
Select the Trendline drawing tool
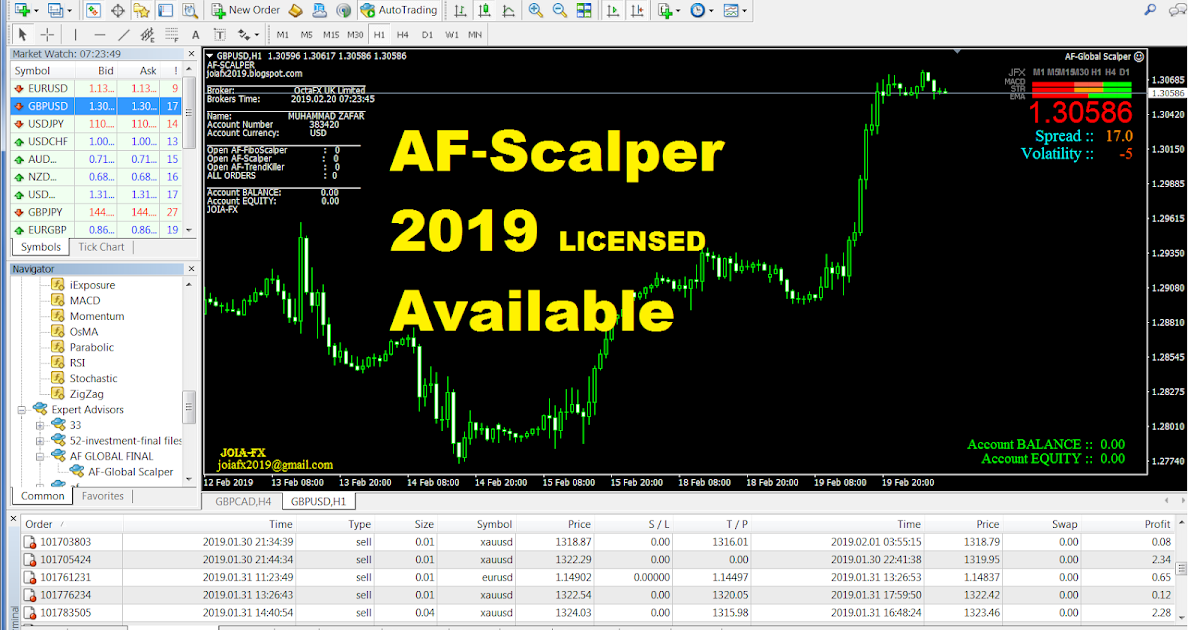tap(124, 35)
